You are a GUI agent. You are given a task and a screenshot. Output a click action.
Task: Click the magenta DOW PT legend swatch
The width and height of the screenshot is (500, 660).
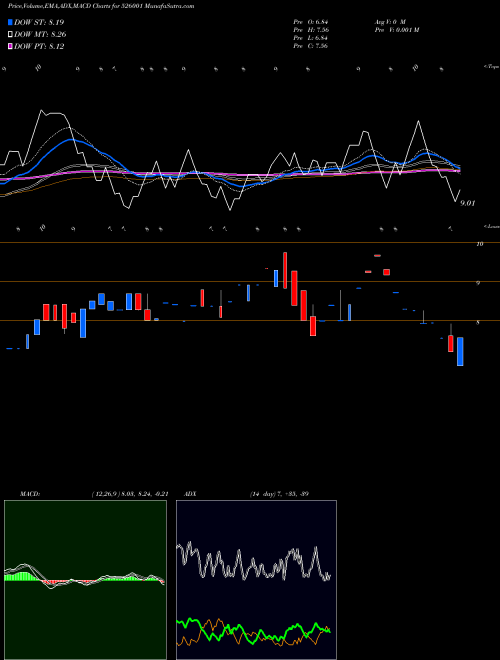10,46
